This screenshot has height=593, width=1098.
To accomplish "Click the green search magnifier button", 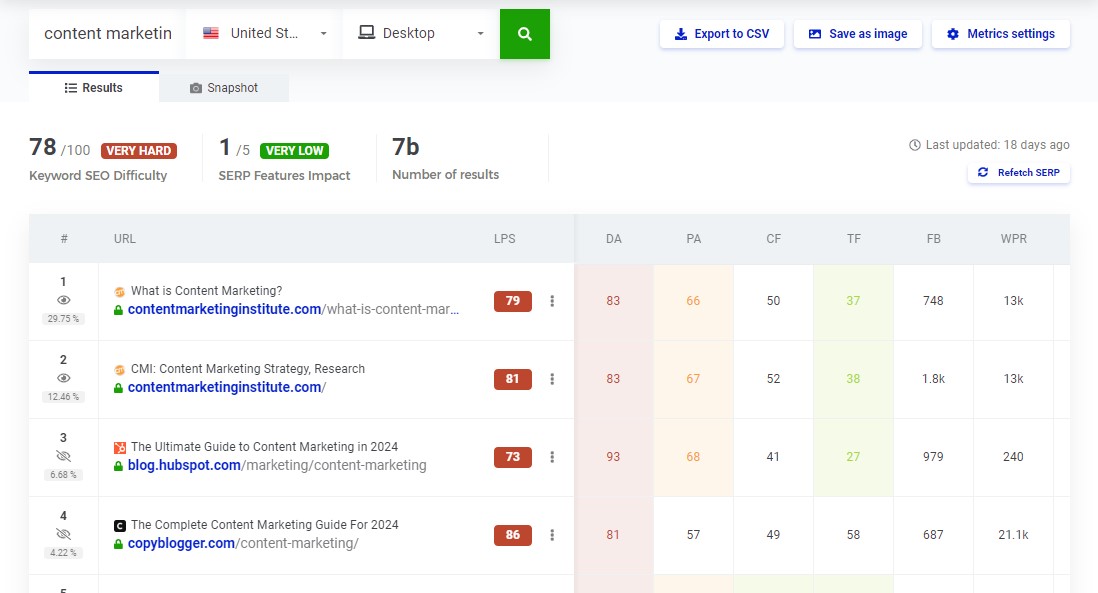I will (524, 34).
